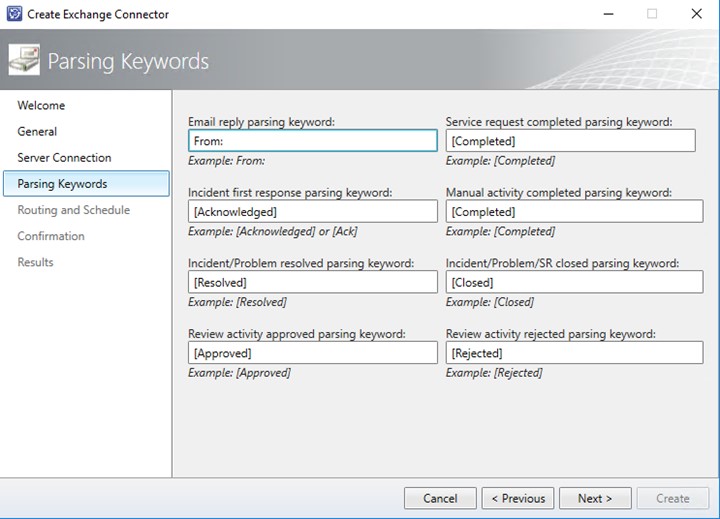
Task: Click the 'Example: [Rejected]' hint text
Action: click(x=494, y=373)
